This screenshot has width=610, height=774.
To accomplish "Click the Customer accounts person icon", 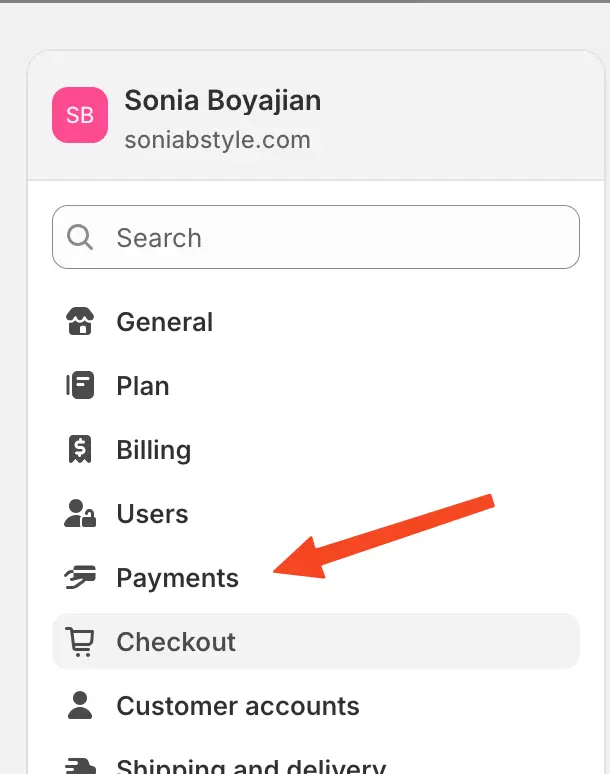I will [x=79, y=706].
